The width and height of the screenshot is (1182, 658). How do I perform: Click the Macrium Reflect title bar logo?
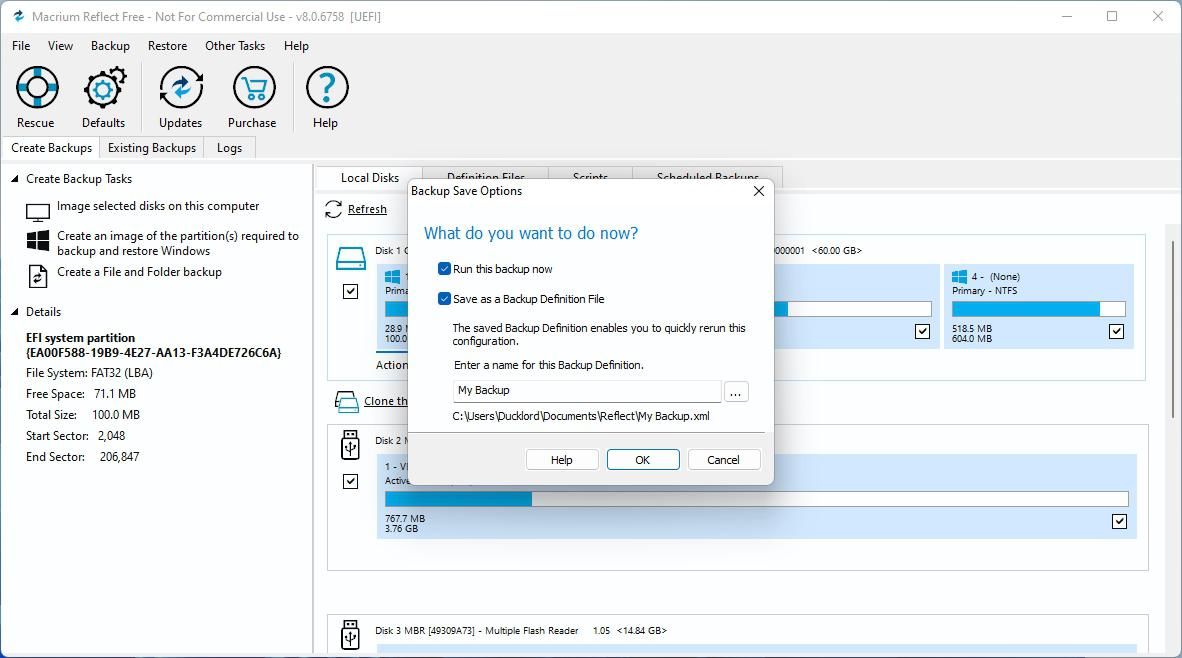pyautogui.click(x=19, y=16)
